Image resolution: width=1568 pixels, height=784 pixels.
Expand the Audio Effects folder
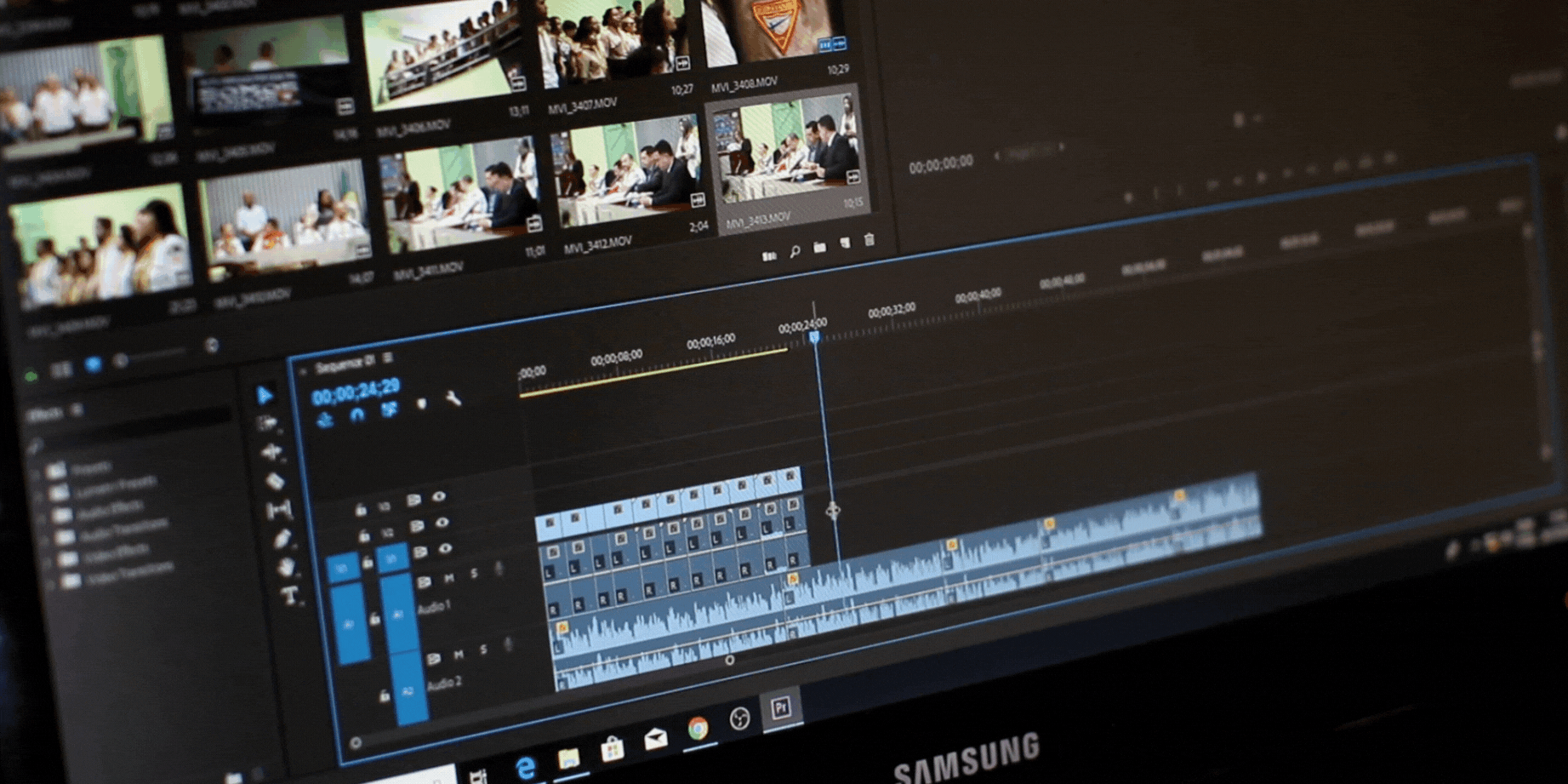pyautogui.click(x=42, y=518)
